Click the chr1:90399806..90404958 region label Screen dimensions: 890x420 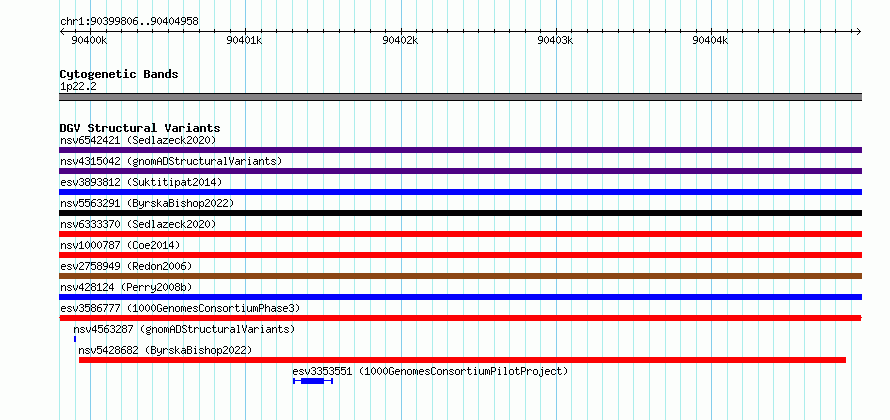[129, 22]
